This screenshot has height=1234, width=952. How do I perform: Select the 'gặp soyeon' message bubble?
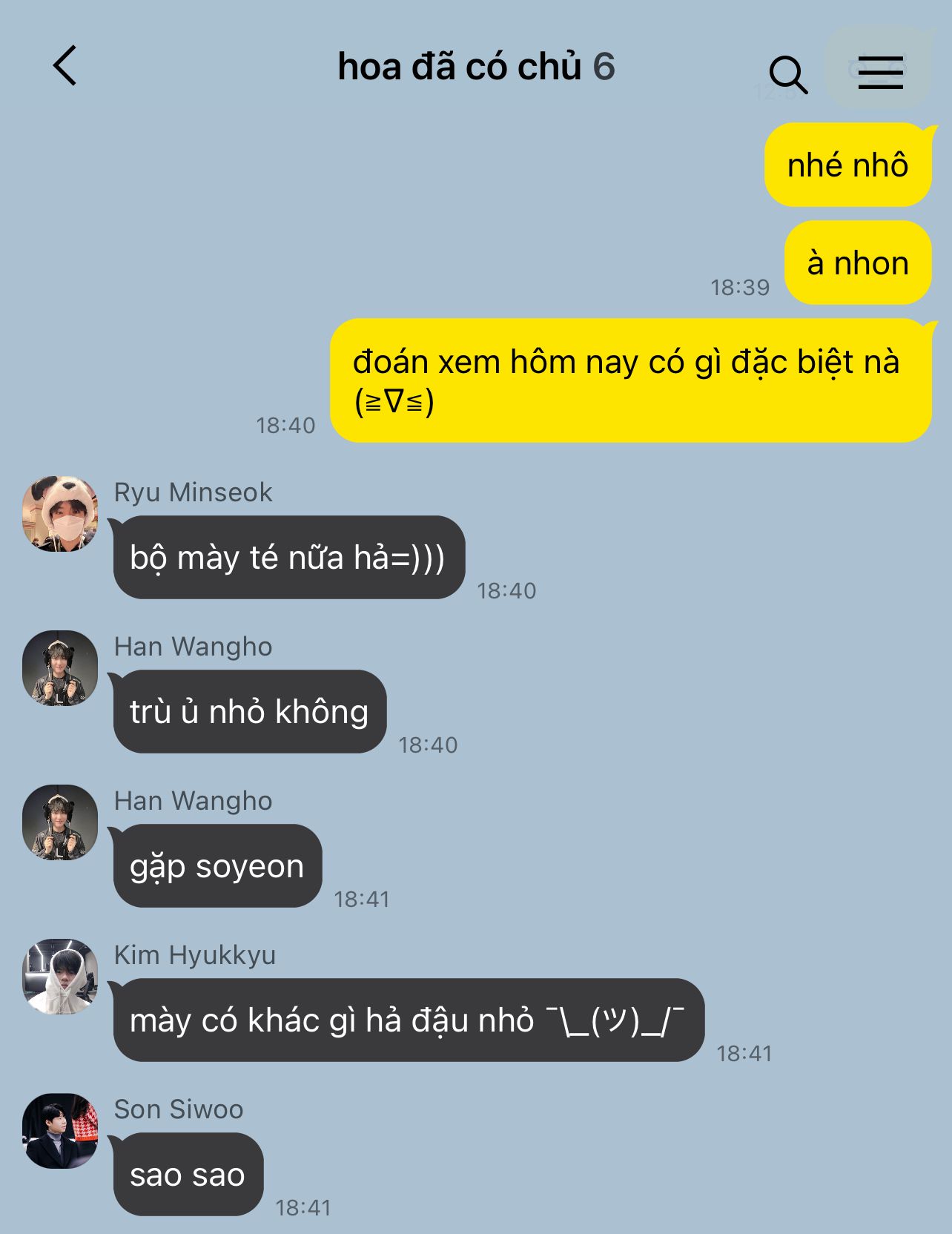tap(218, 865)
